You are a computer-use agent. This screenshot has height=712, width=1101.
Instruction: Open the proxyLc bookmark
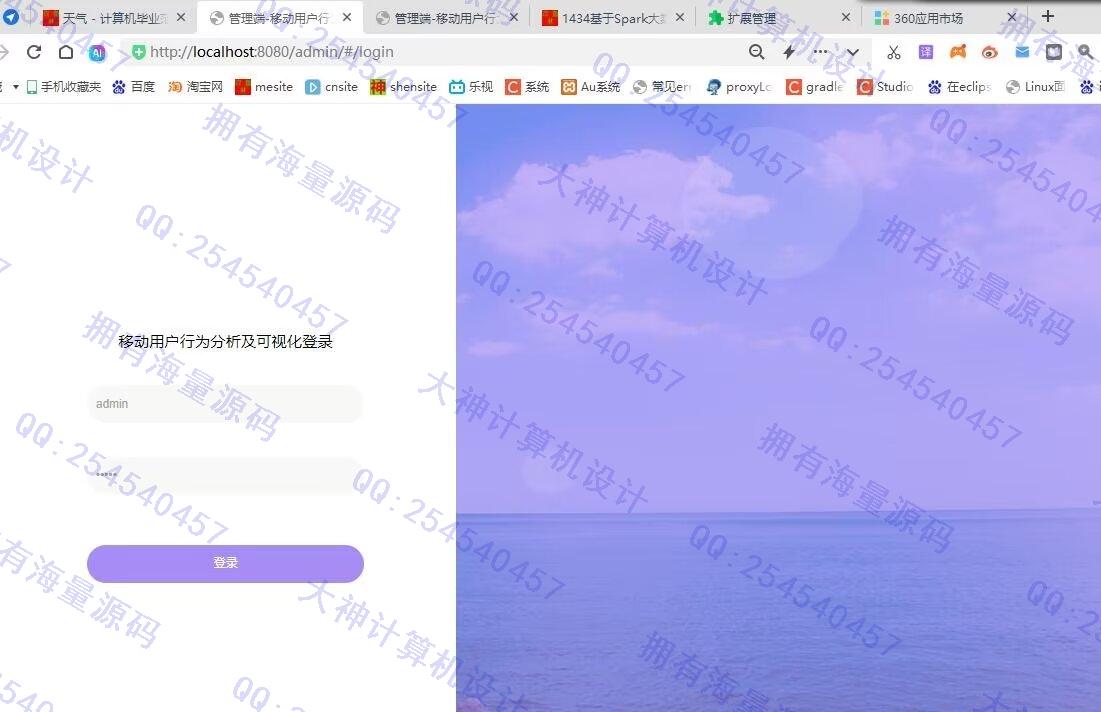(739, 86)
